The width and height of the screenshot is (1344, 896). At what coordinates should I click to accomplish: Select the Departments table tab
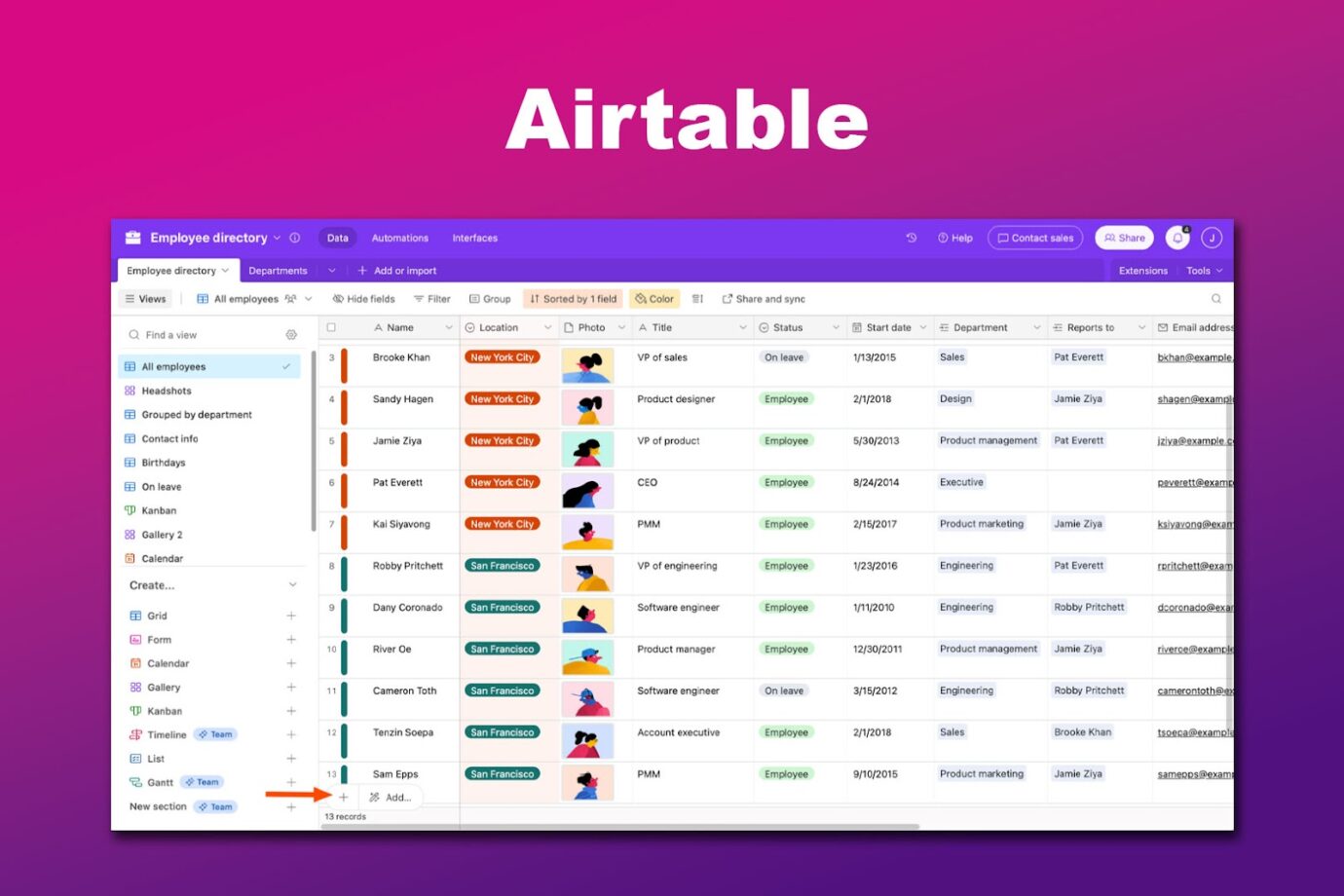coord(278,271)
